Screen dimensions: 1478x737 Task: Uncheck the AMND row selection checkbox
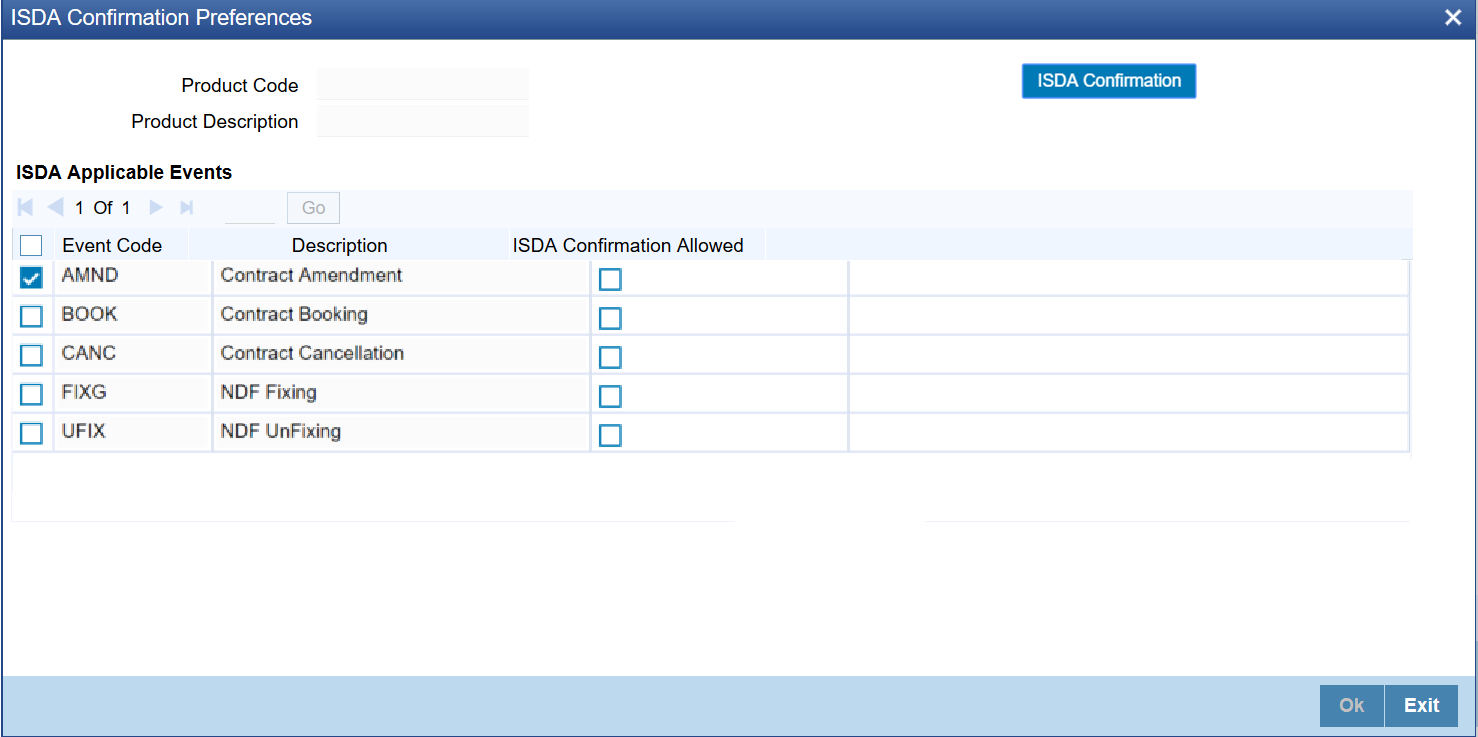coord(31,278)
